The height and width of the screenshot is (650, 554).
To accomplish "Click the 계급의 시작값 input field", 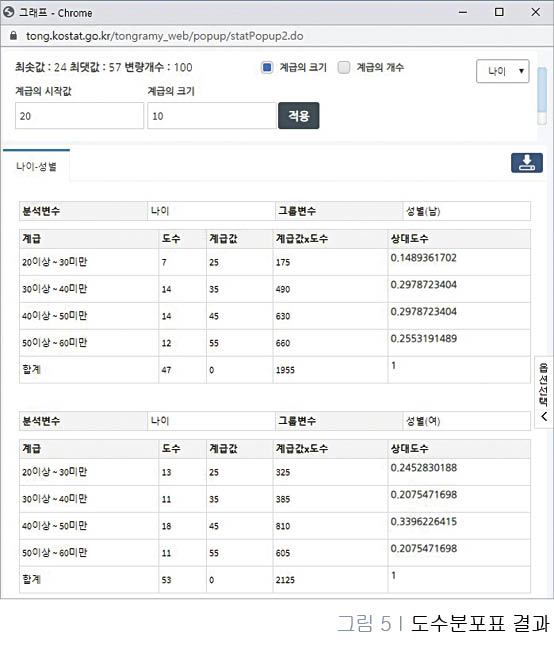I will 80,116.
